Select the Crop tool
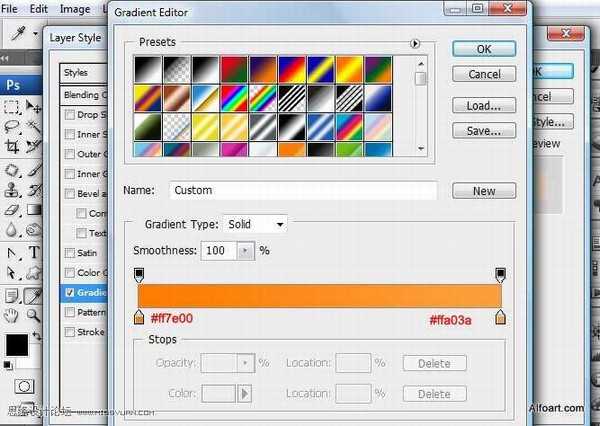Screen dimensions: 600x426 pos(11,147)
